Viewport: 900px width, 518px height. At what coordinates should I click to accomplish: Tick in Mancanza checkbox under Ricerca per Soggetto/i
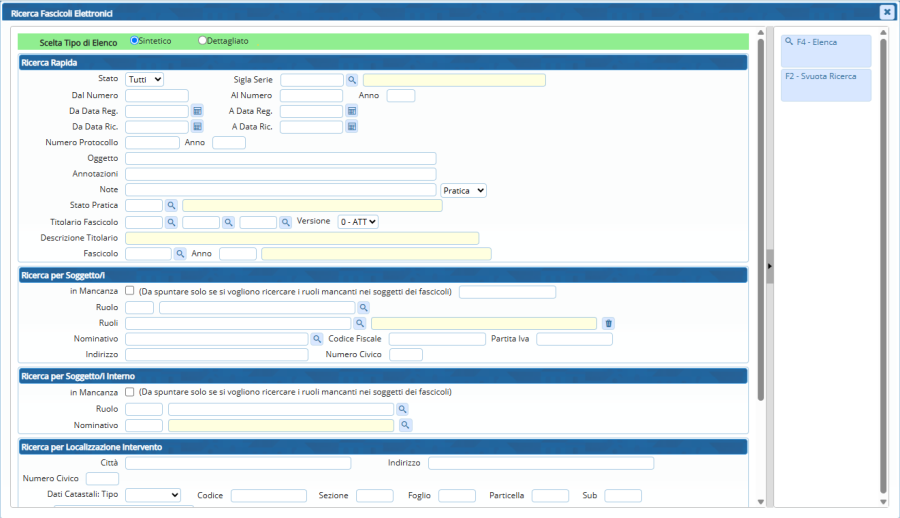pyautogui.click(x=130, y=291)
